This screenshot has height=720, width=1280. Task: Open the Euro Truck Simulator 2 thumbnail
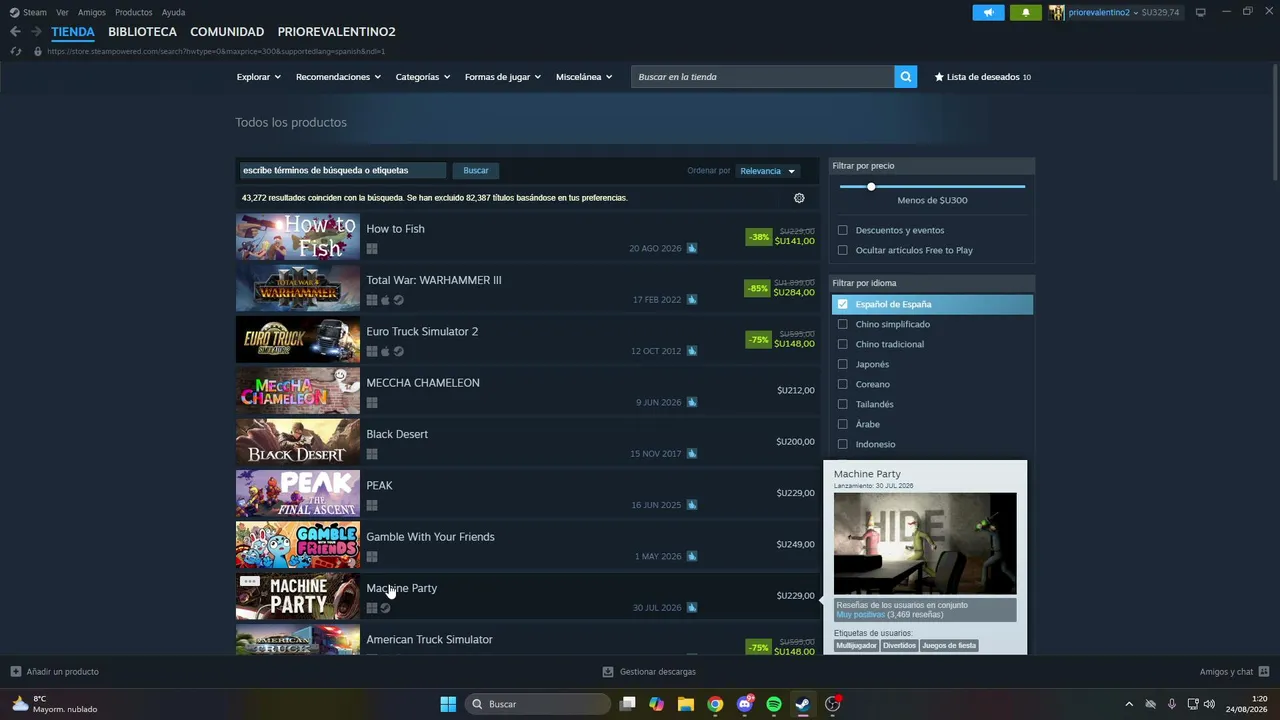[x=298, y=340]
